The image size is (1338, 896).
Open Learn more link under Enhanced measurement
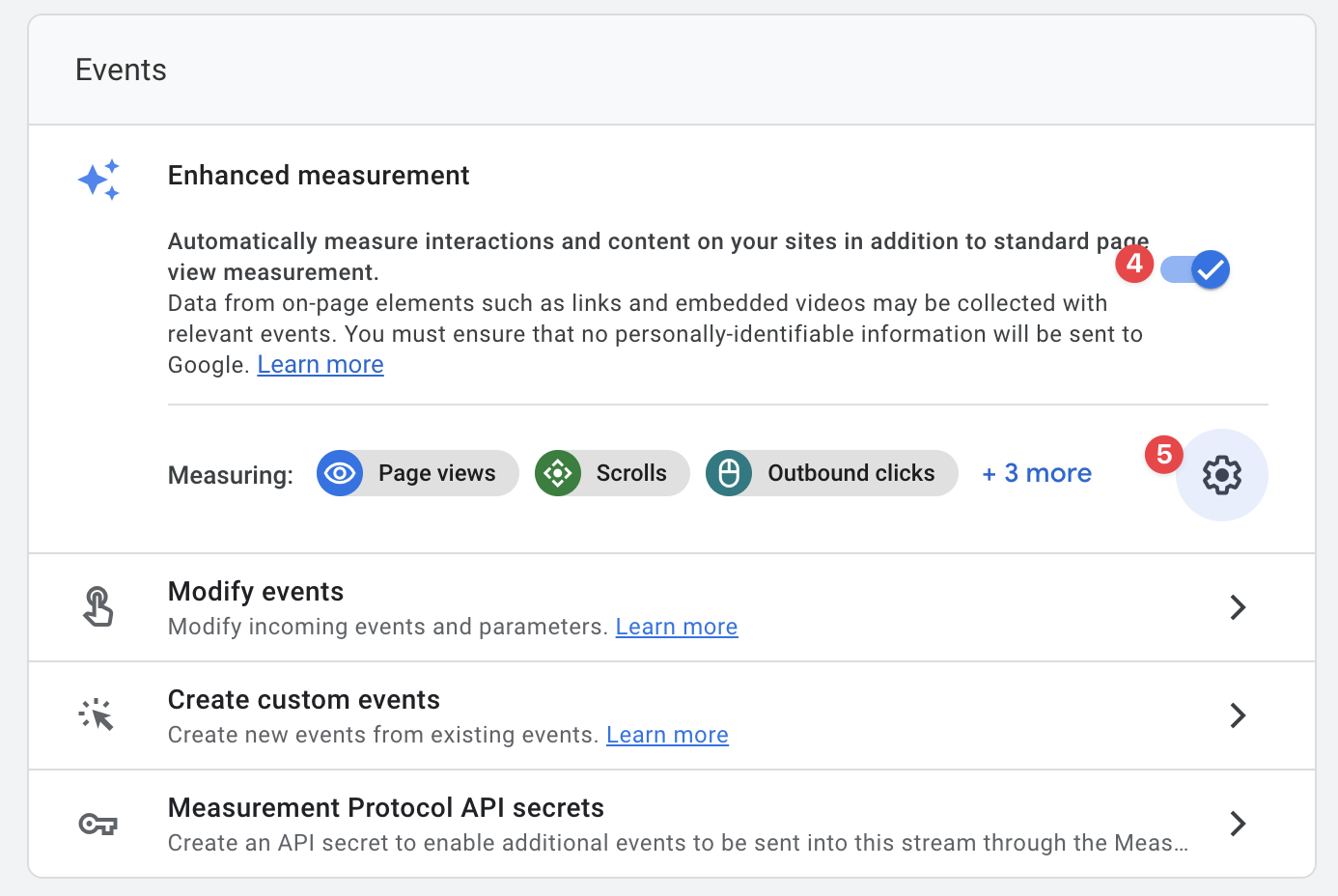click(x=321, y=365)
